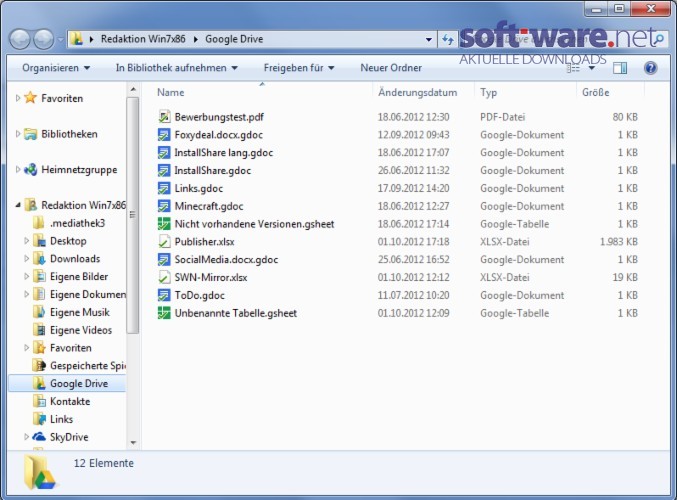This screenshot has width=677, height=500.
Task: Click the Google Drive folder icon in sidebar
Action: click(39, 383)
